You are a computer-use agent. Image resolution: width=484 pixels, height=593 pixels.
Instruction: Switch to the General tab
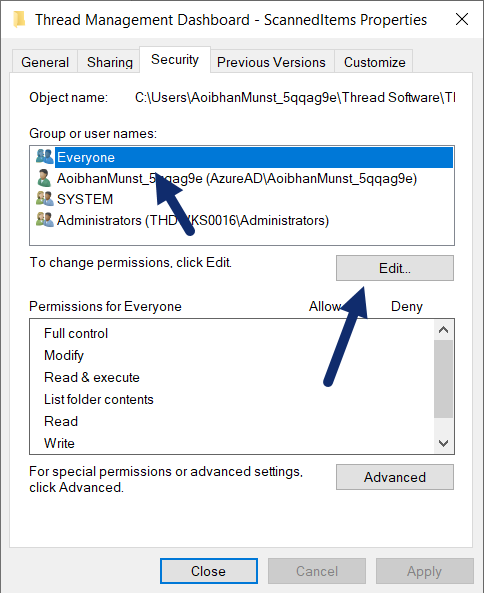45,62
